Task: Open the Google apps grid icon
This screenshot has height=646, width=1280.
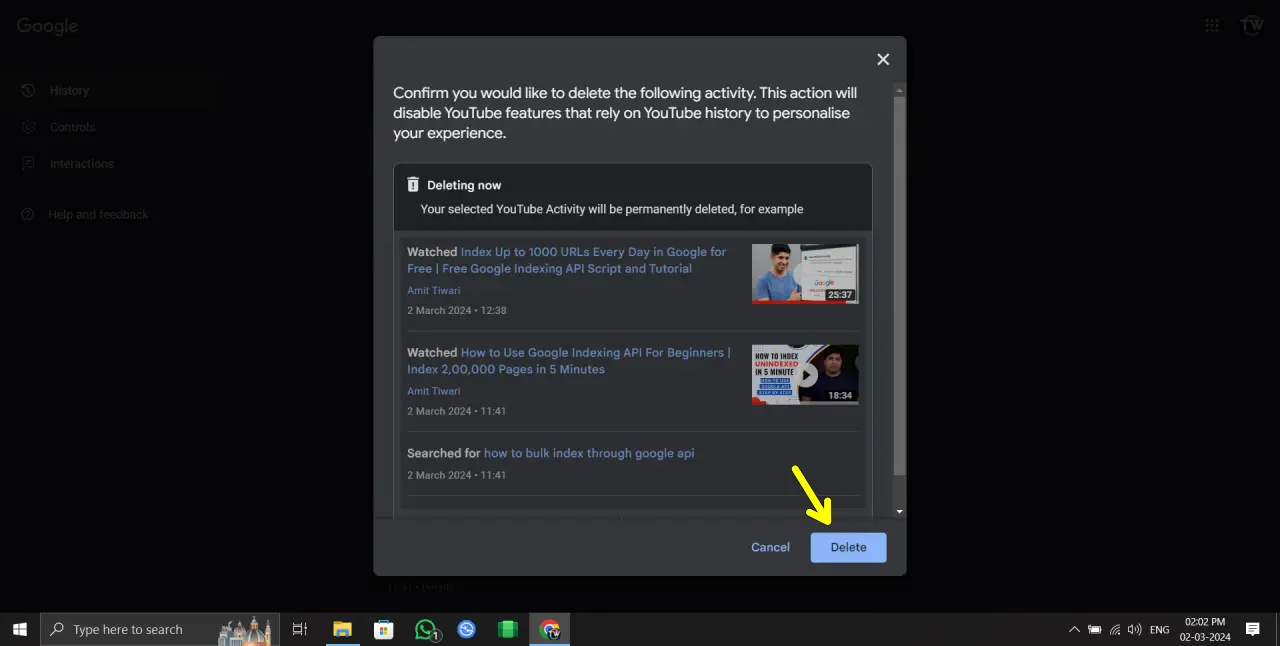Action: click(1211, 25)
